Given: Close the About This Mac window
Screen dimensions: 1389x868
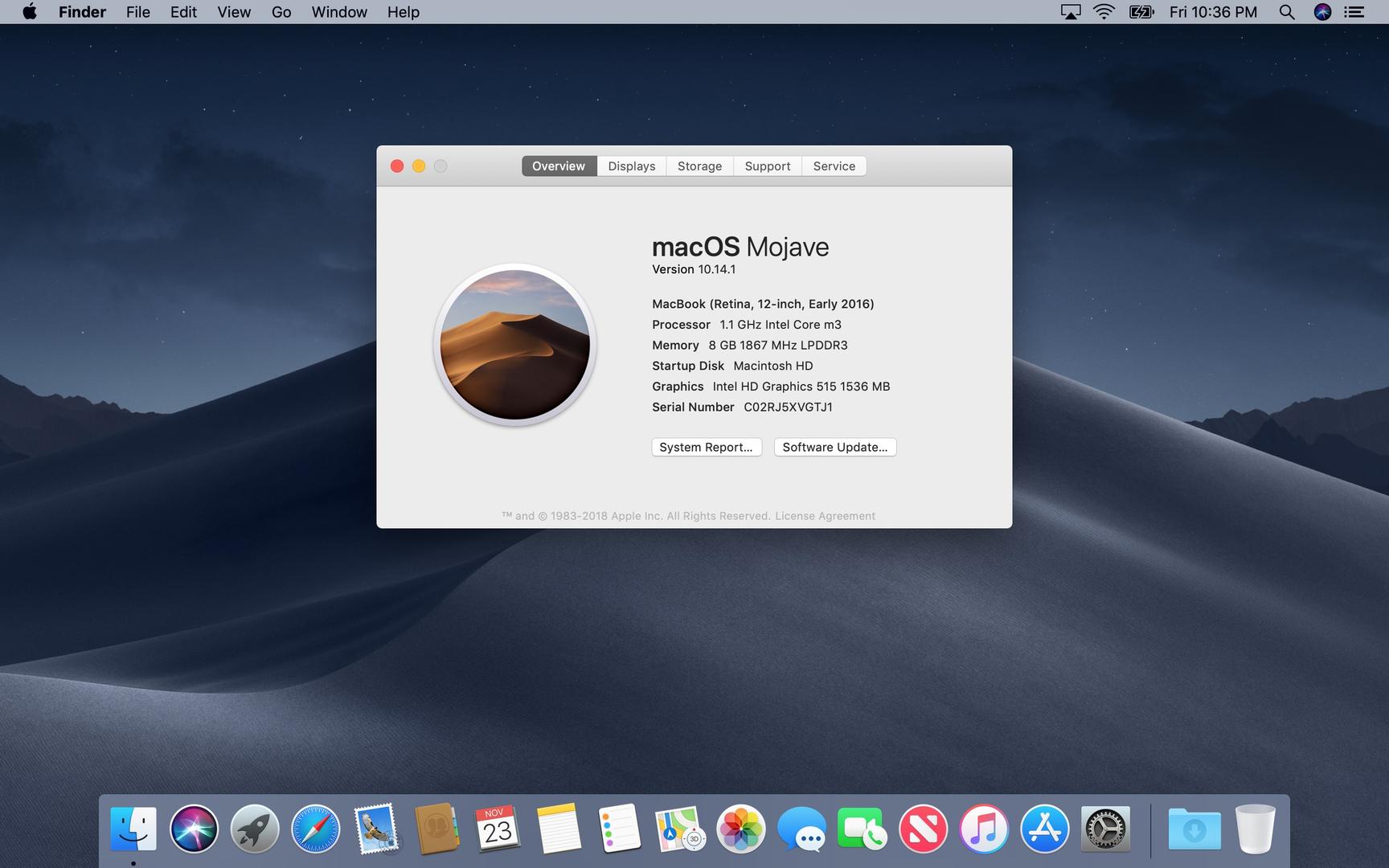Looking at the screenshot, I should 397,166.
